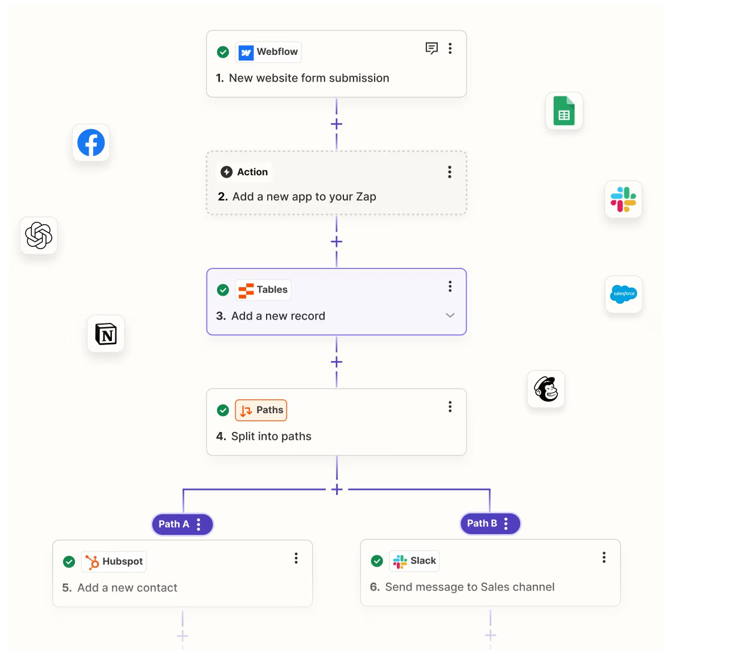745x650 pixels.
Task: Open the Notion app icon
Action: point(106,334)
